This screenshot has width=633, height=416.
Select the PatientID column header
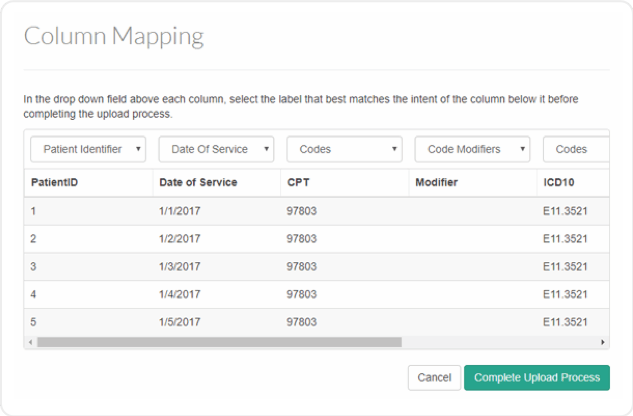click(x=54, y=183)
